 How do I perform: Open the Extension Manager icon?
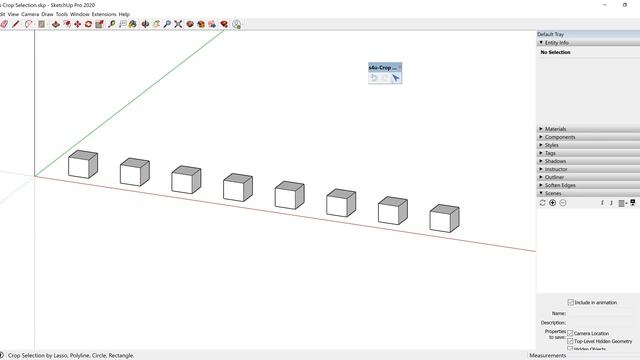(224, 24)
